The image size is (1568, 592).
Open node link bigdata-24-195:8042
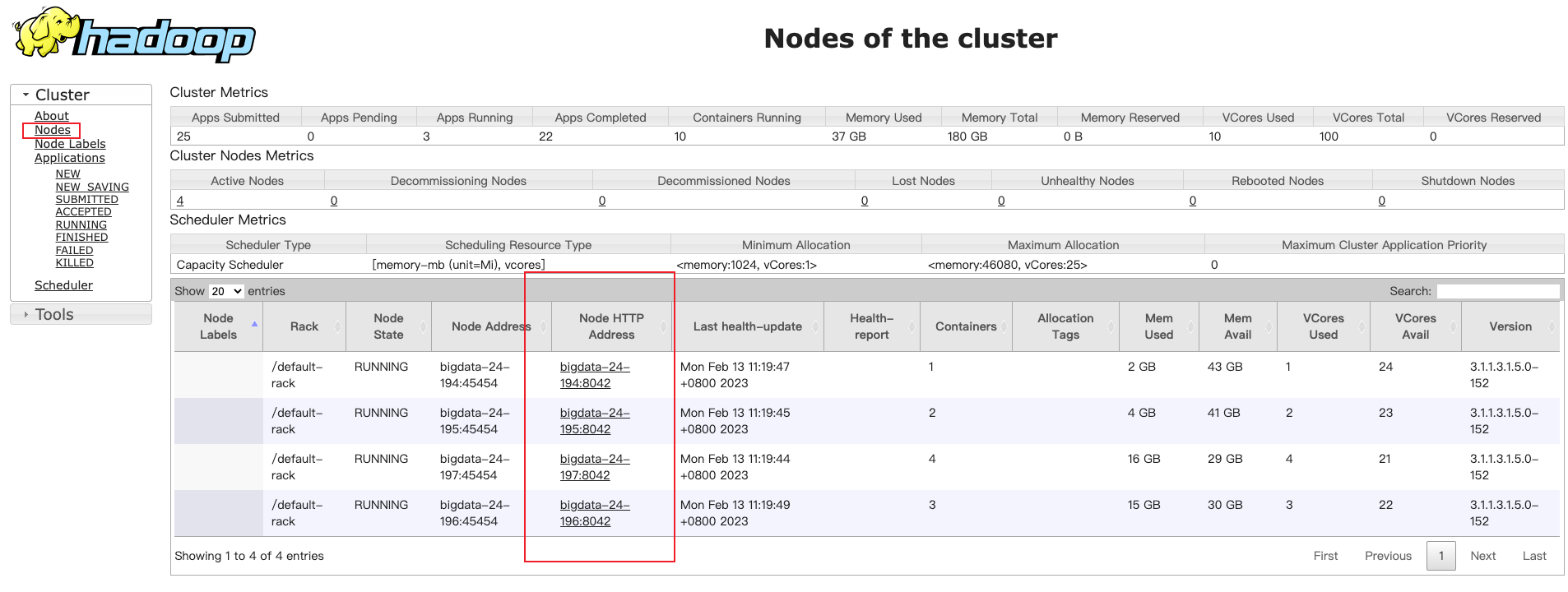[x=595, y=421]
